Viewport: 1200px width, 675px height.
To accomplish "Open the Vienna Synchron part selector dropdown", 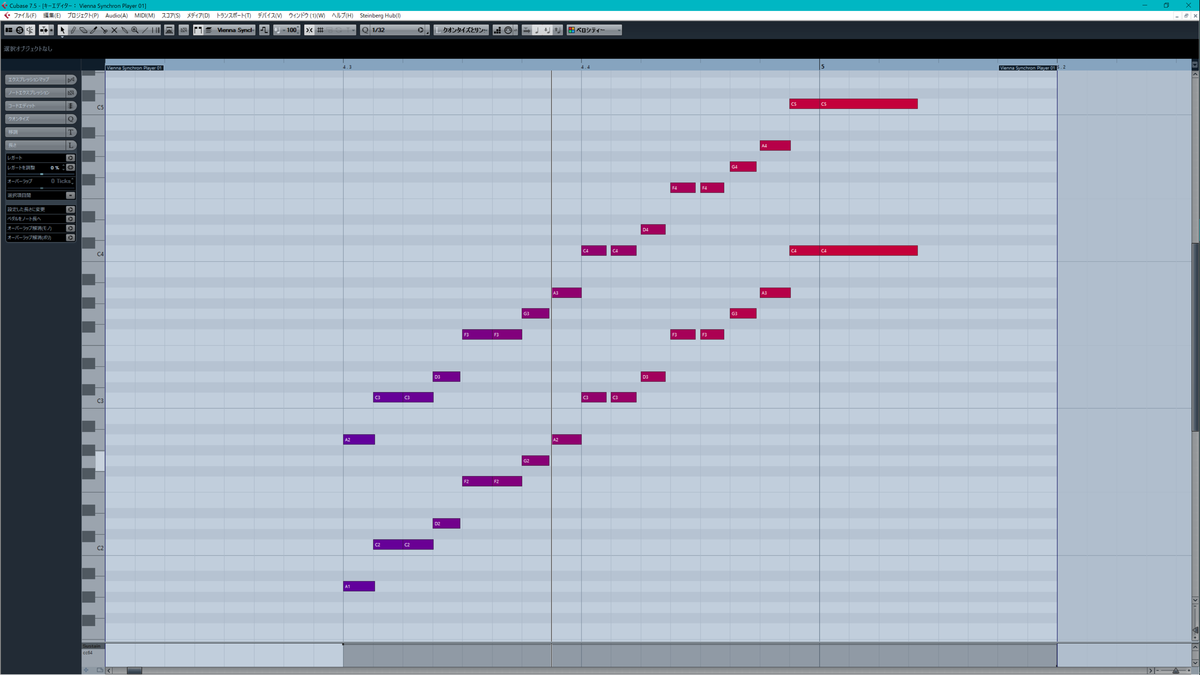I will pos(234,30).
